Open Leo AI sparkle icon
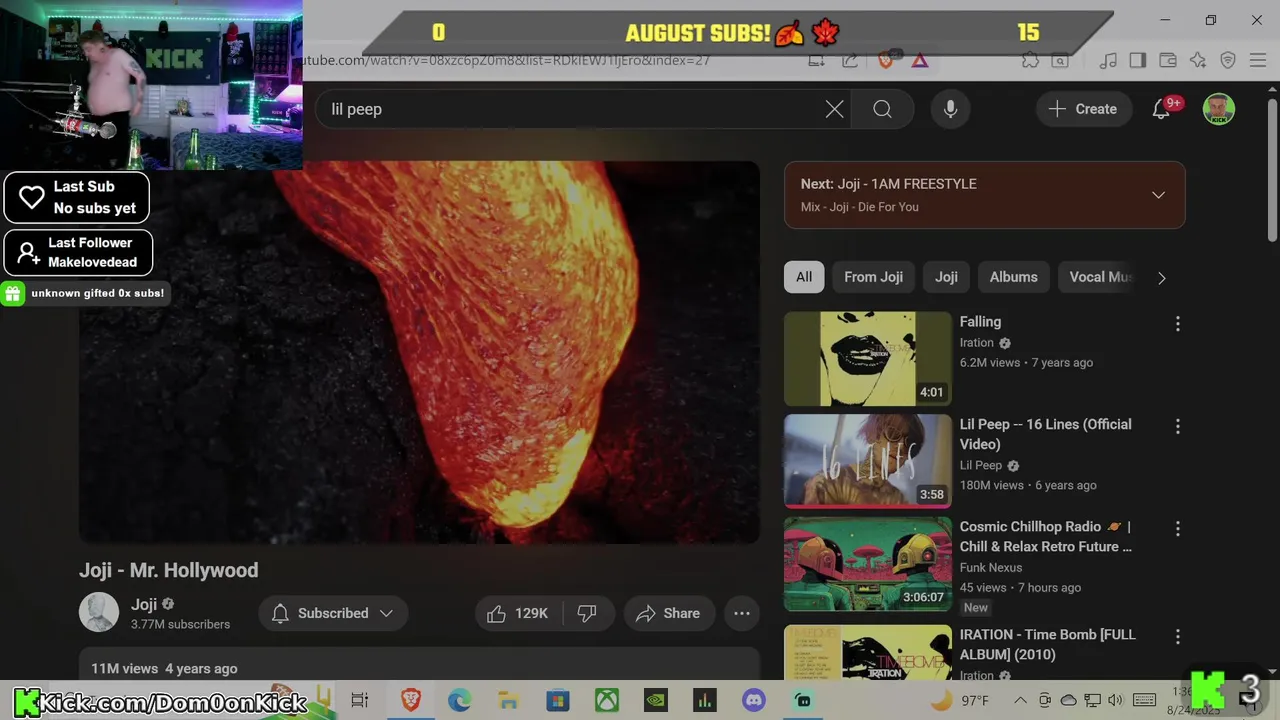 point(1198,61)
